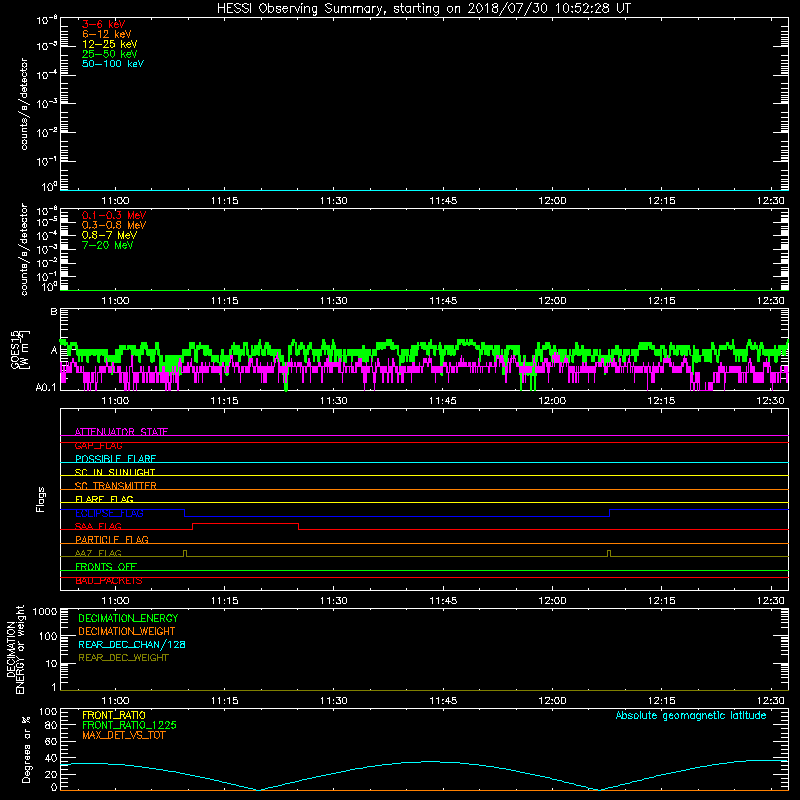Click the first AAZ_FLAG pulse near 11:10
The image size is (800, 800).
coord(185,553)
